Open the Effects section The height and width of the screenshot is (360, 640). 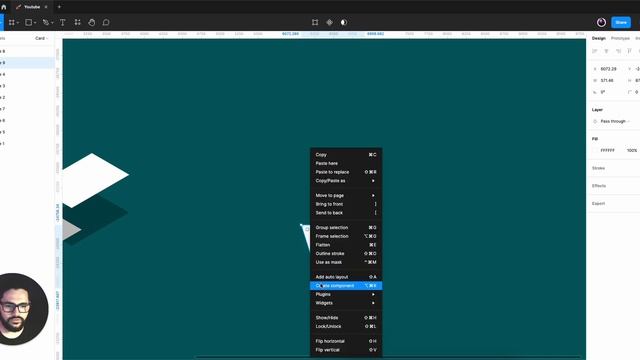click(x=599, y=186)
